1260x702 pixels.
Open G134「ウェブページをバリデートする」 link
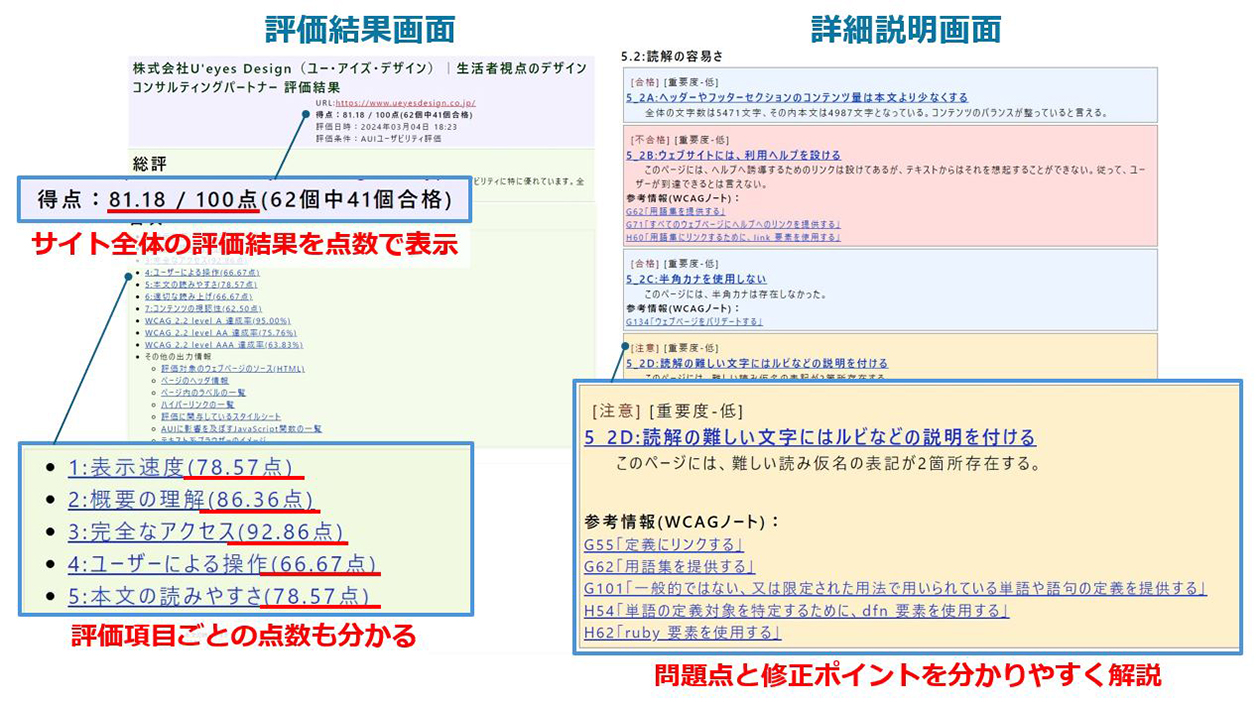[694, 322]
